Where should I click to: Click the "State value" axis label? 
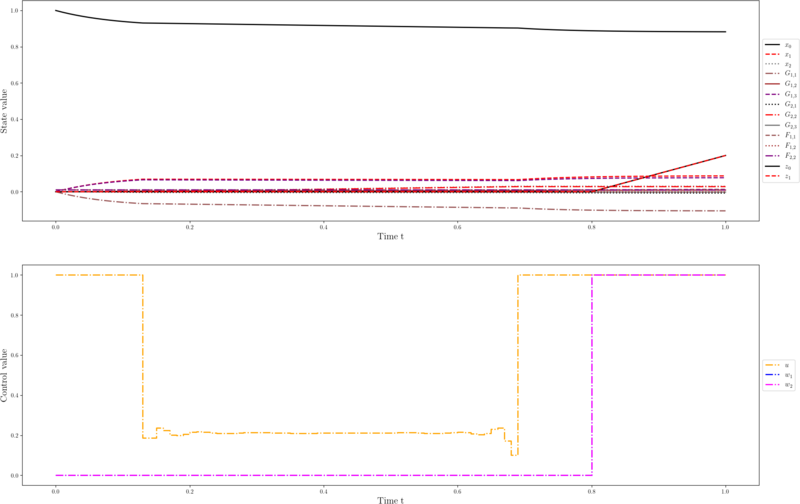pos(4,111)
